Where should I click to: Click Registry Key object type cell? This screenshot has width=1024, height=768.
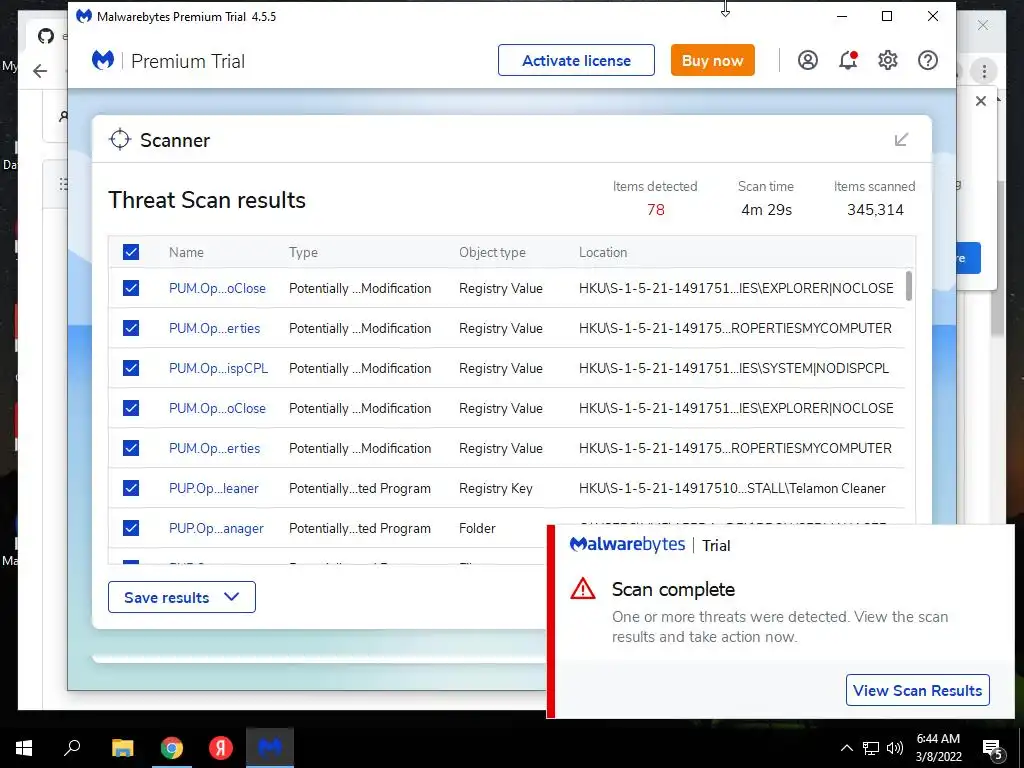[x=496, y=488]
